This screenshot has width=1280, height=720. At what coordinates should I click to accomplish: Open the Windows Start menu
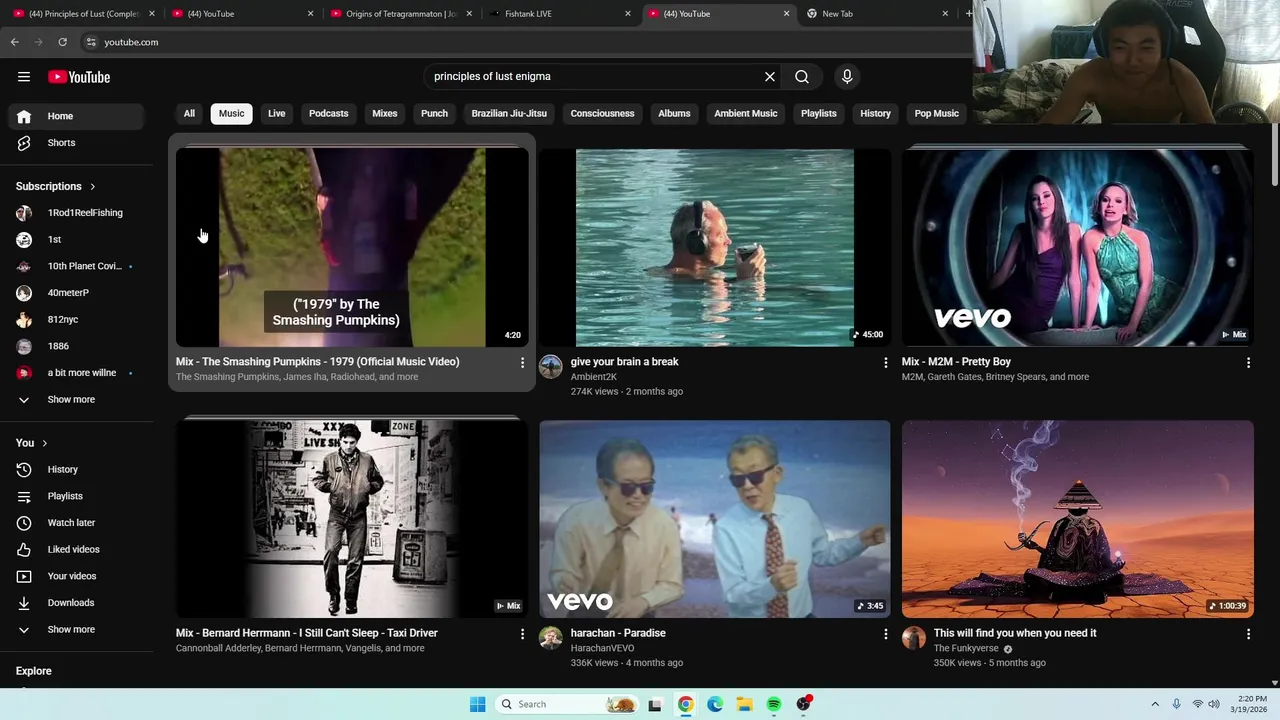478,704
